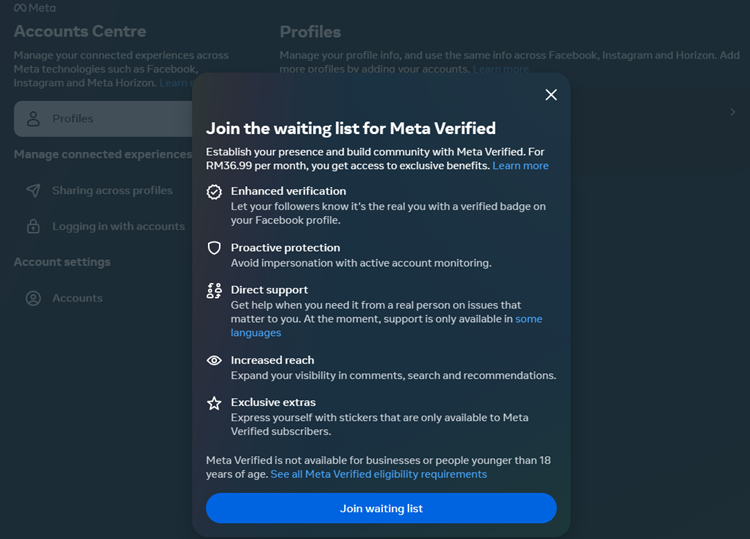Viewport: 750px width, 539px height.
Task: Click the Proactive protection title
Action: click(x=286, y=247)
